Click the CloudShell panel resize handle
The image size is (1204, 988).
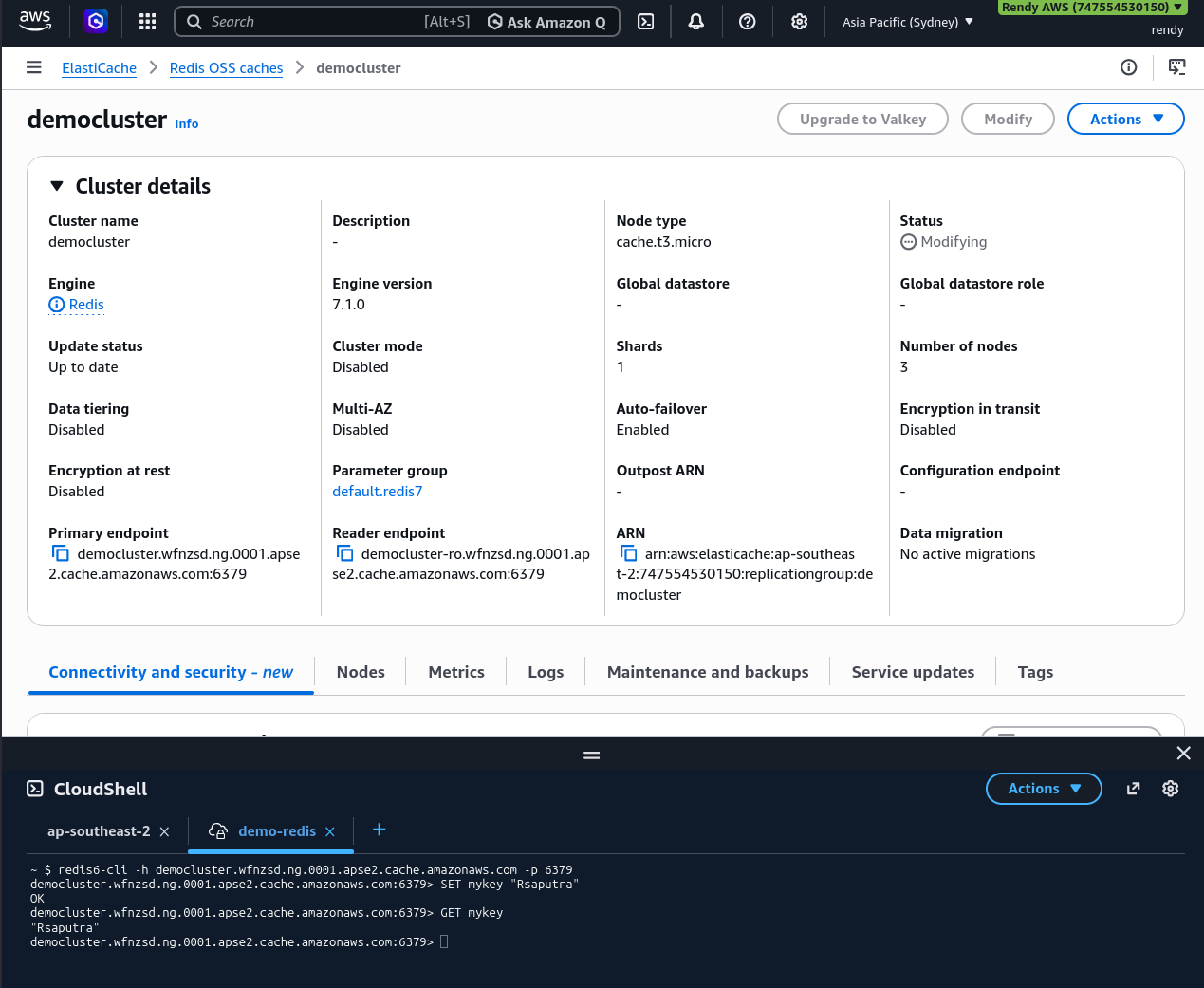[591, 755]
